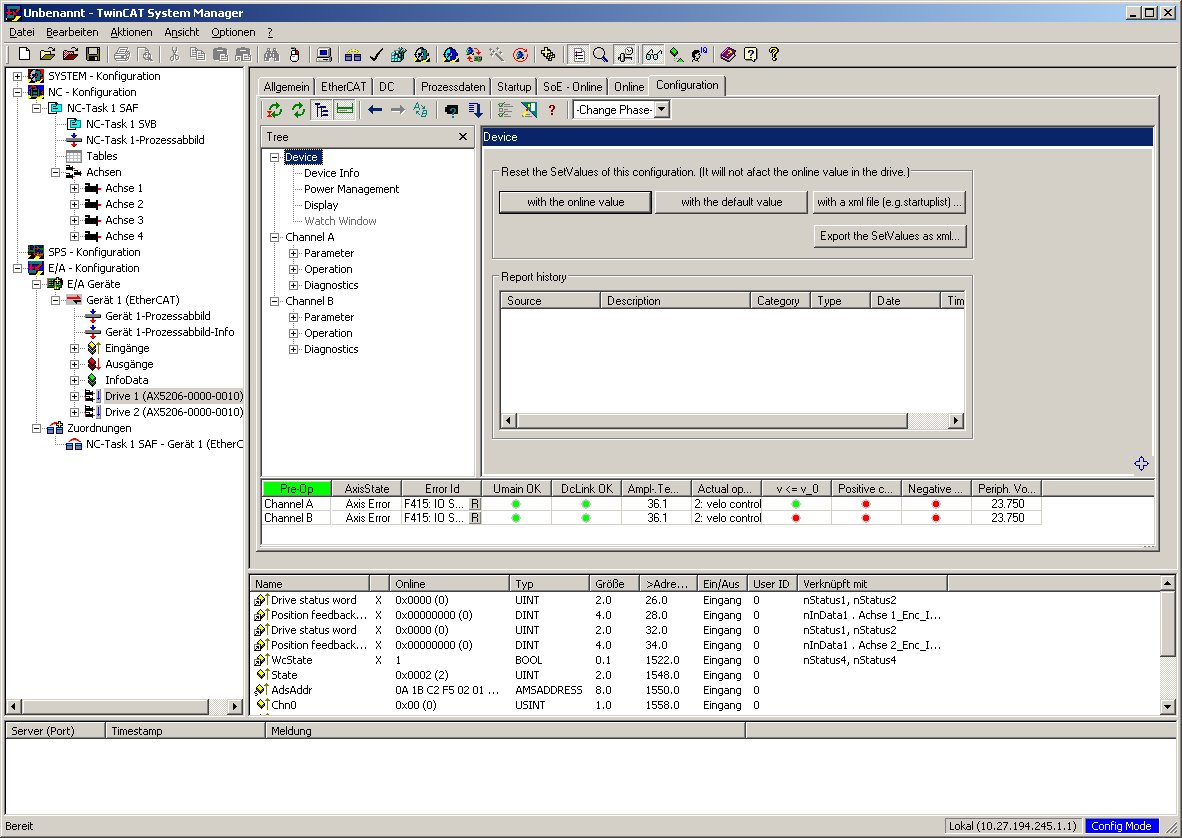Toggle the green status bar display button
1182x838 pixels.
344,110
